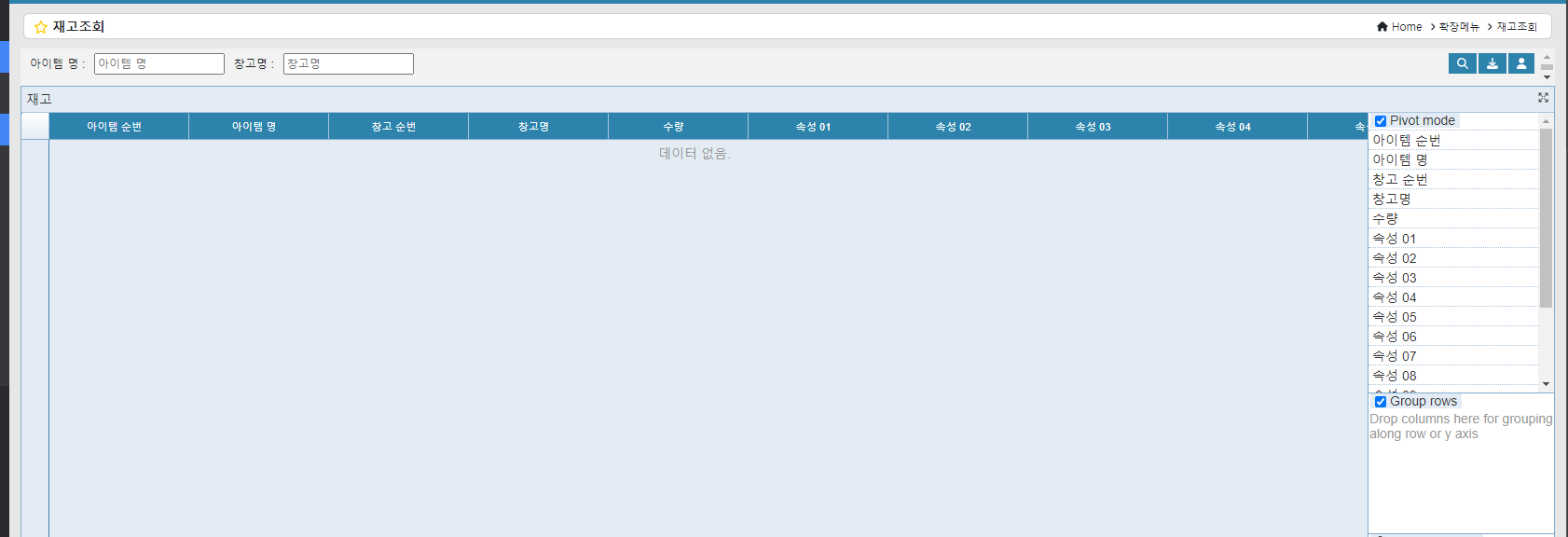Image resolution: width=1568 pixels, height=537 pixels.
Task: Expand the 재고 grid to fullscreen
Action: 1543,98
